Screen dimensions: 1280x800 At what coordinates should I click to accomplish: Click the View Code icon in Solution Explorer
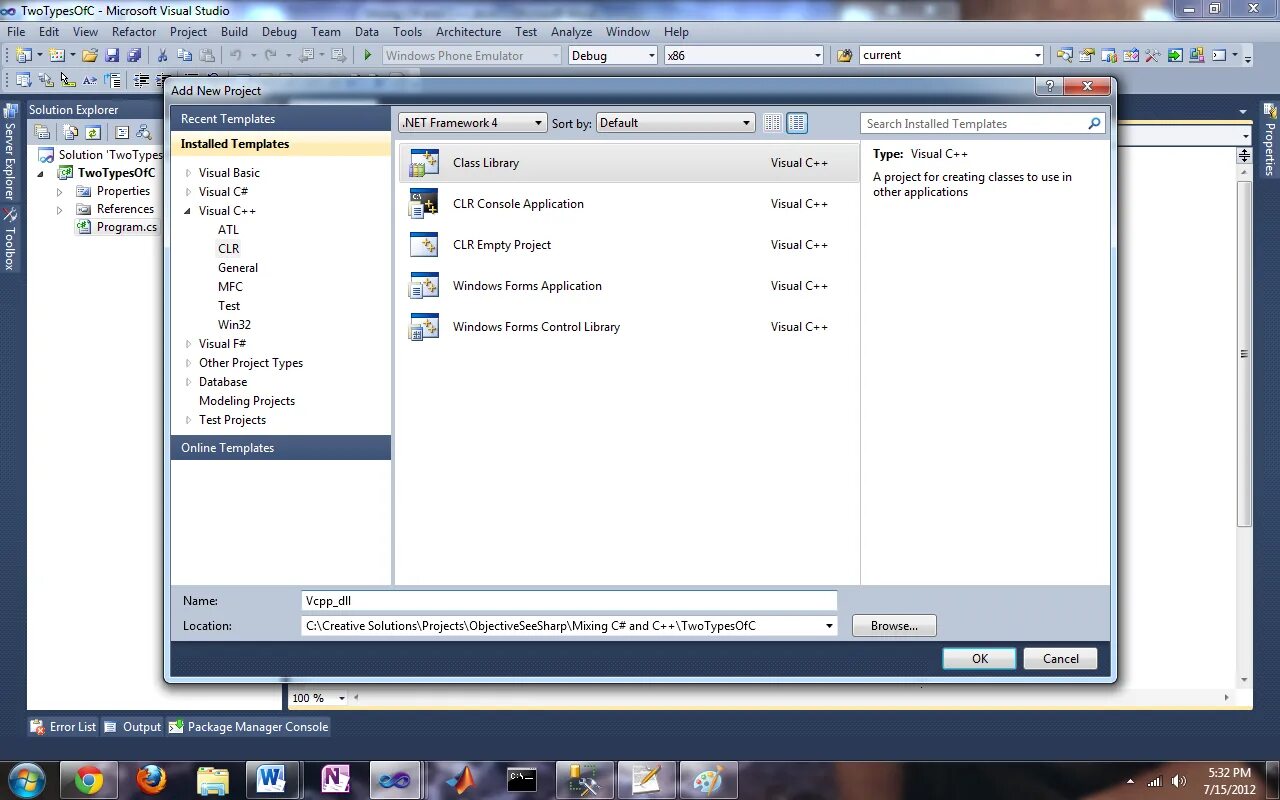point(122,132)
